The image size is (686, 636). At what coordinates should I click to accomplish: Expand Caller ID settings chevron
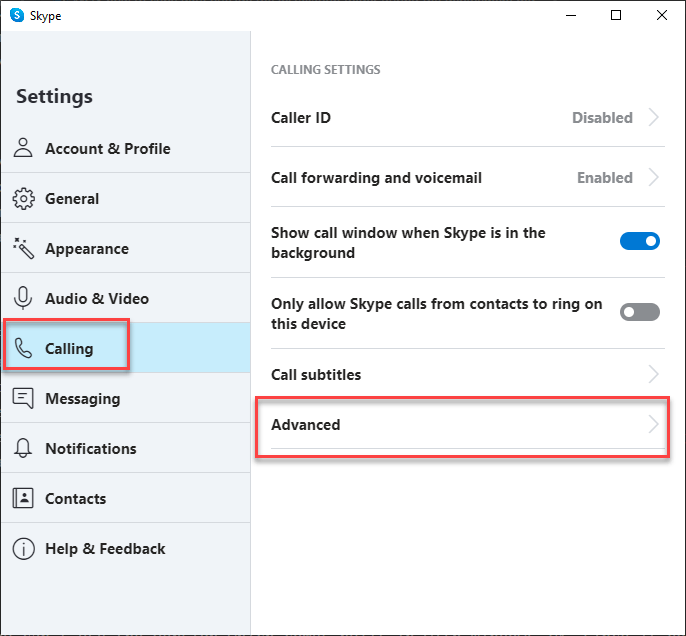click(654, 117)
